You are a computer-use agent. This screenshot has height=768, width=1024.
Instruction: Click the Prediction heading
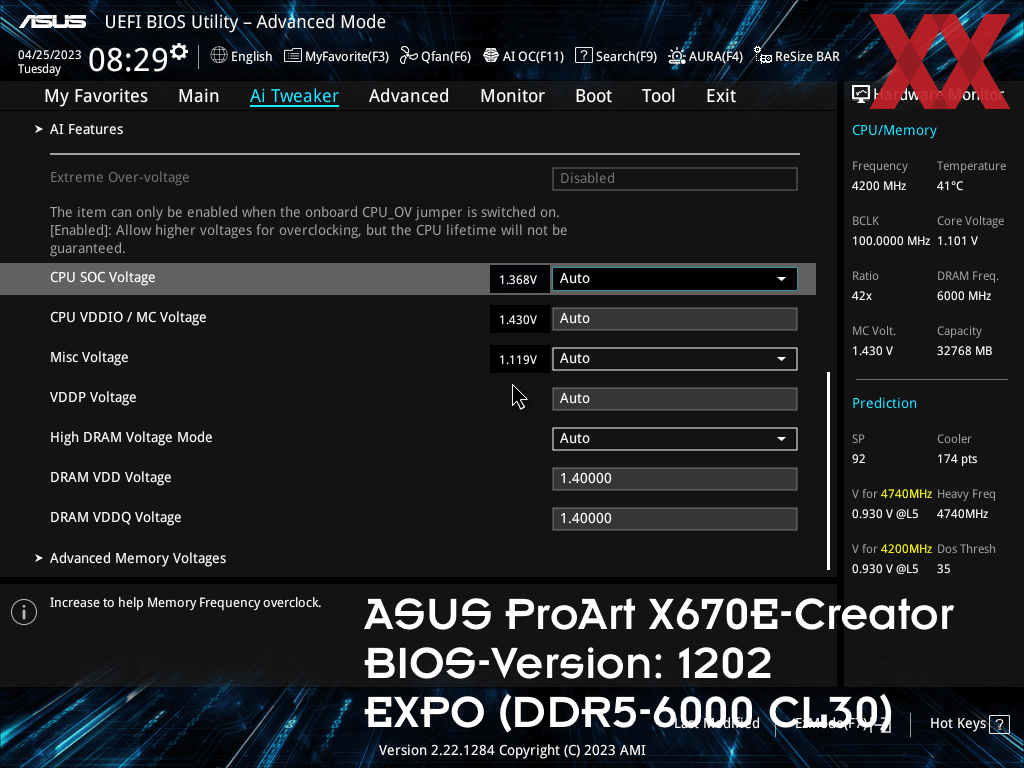884,404
